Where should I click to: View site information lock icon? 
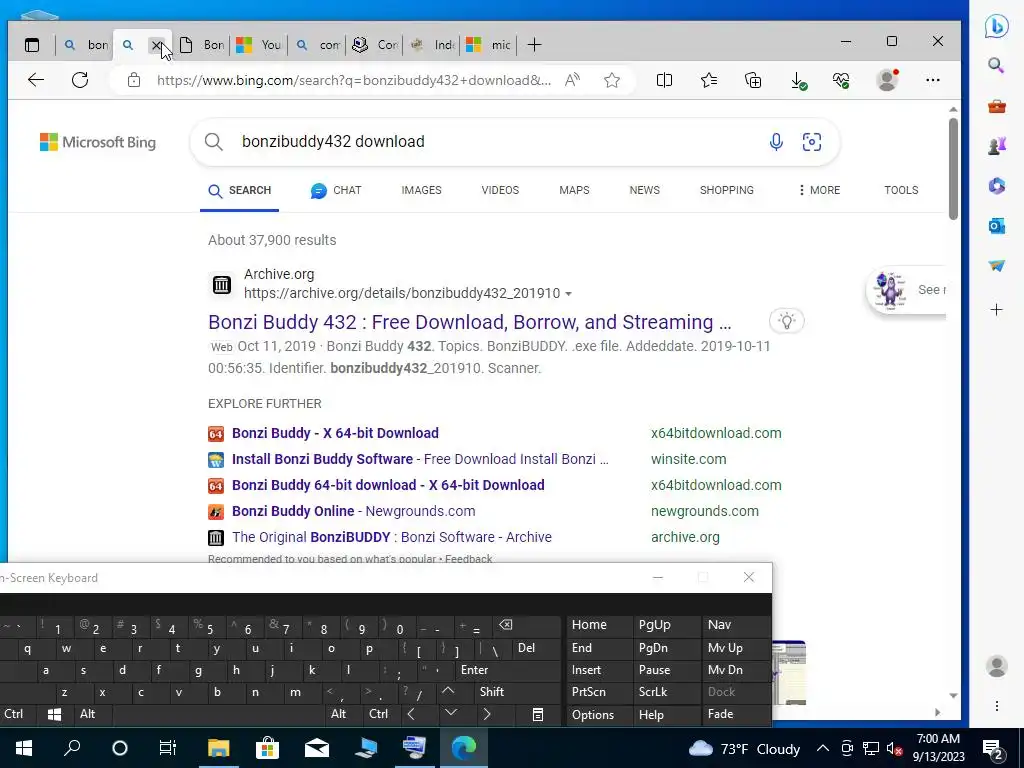point(134,80)
